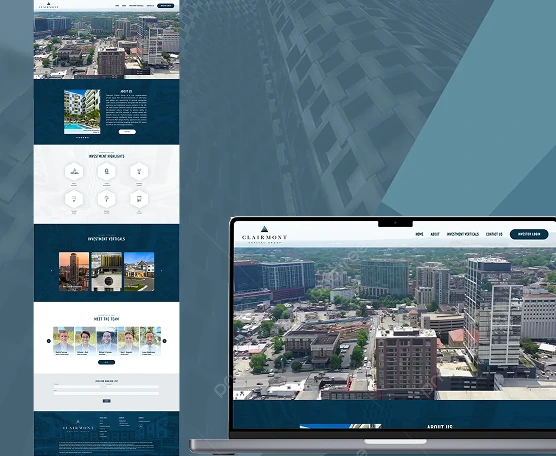
Task: Click the Clairmont logo in the laptop screen header
Action: pos(264,235)
